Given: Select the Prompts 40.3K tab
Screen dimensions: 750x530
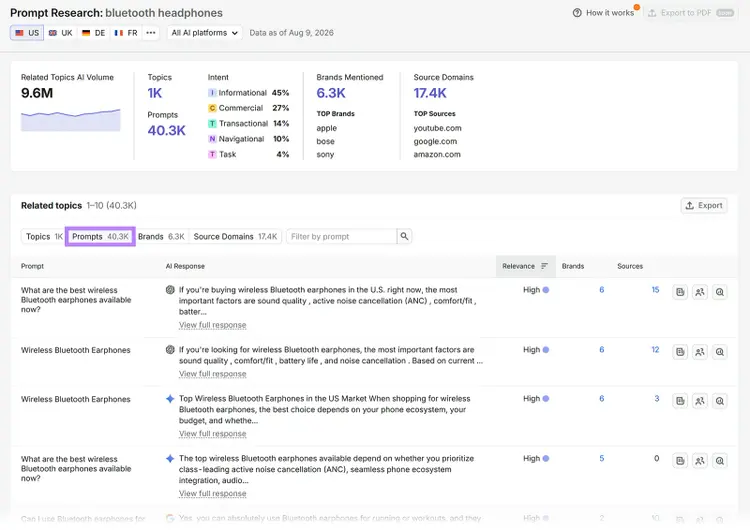Looking at the screenshot, I should 100,237.
